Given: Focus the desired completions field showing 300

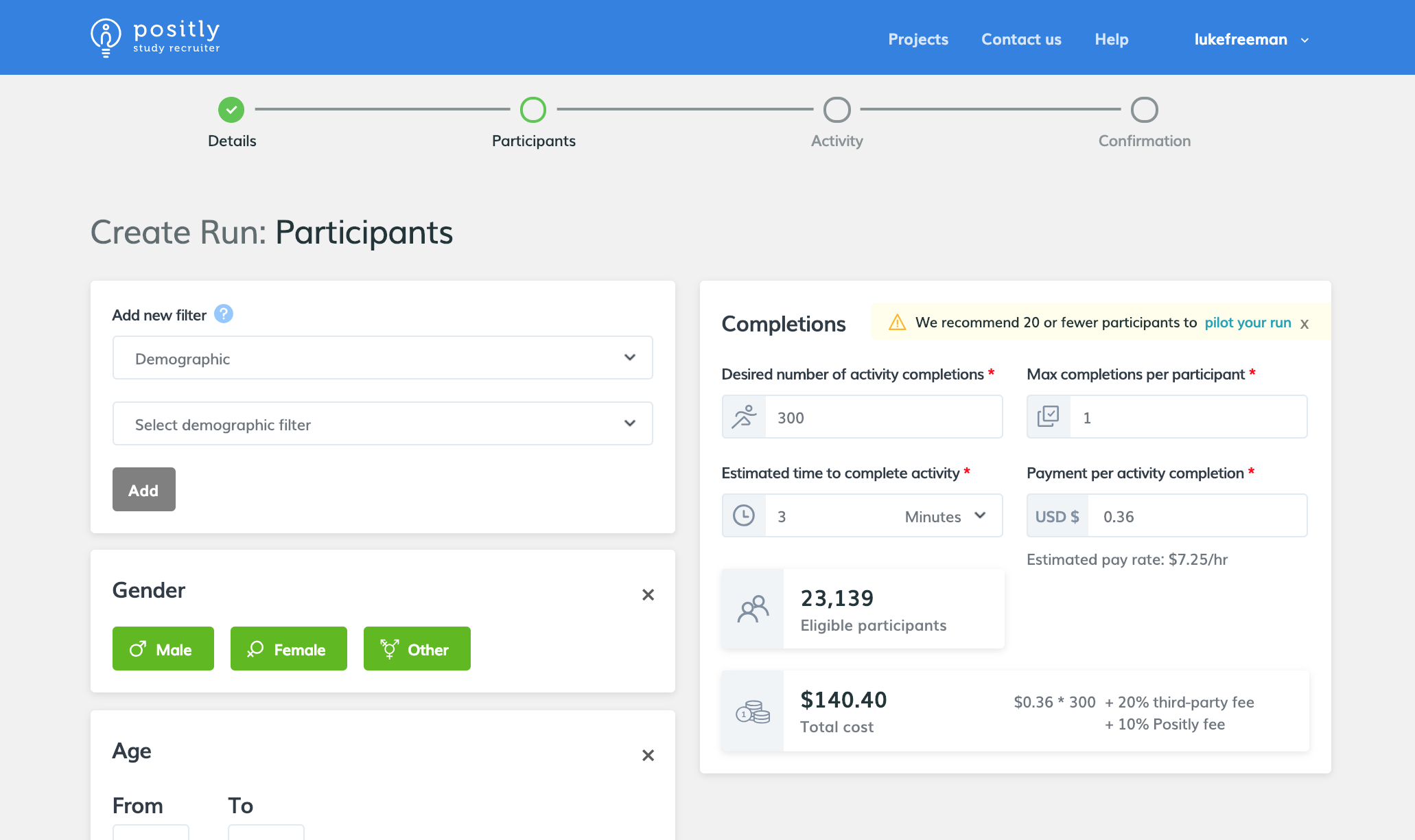Looking at the screenshot, I should tap(884, 417).
